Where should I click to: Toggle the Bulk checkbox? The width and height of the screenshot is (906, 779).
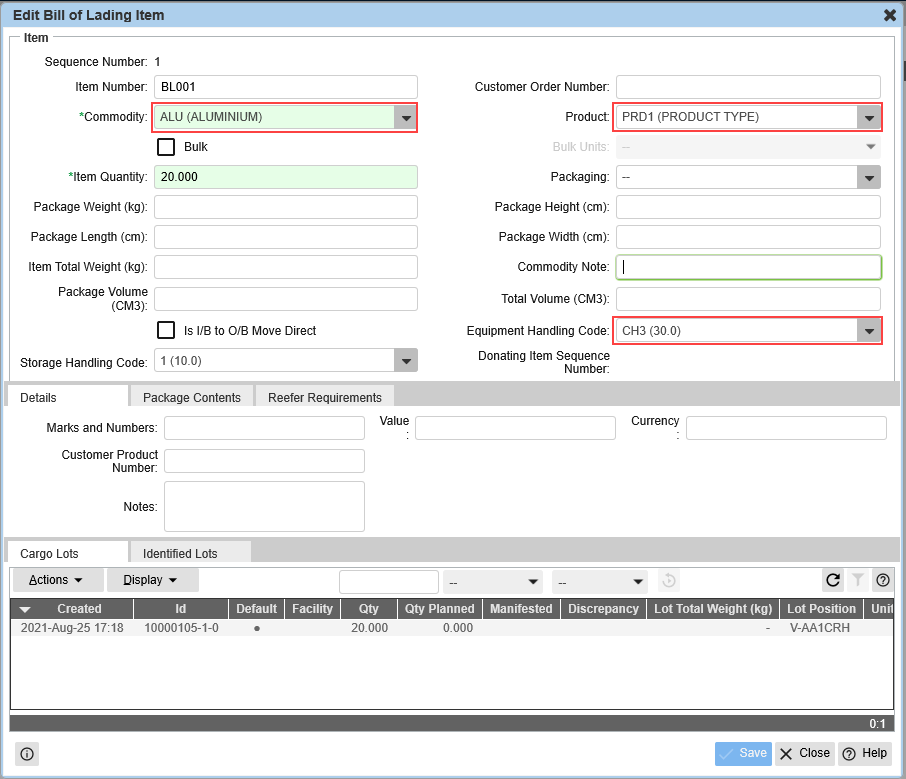pyautogui.click(x=166, y=147)
